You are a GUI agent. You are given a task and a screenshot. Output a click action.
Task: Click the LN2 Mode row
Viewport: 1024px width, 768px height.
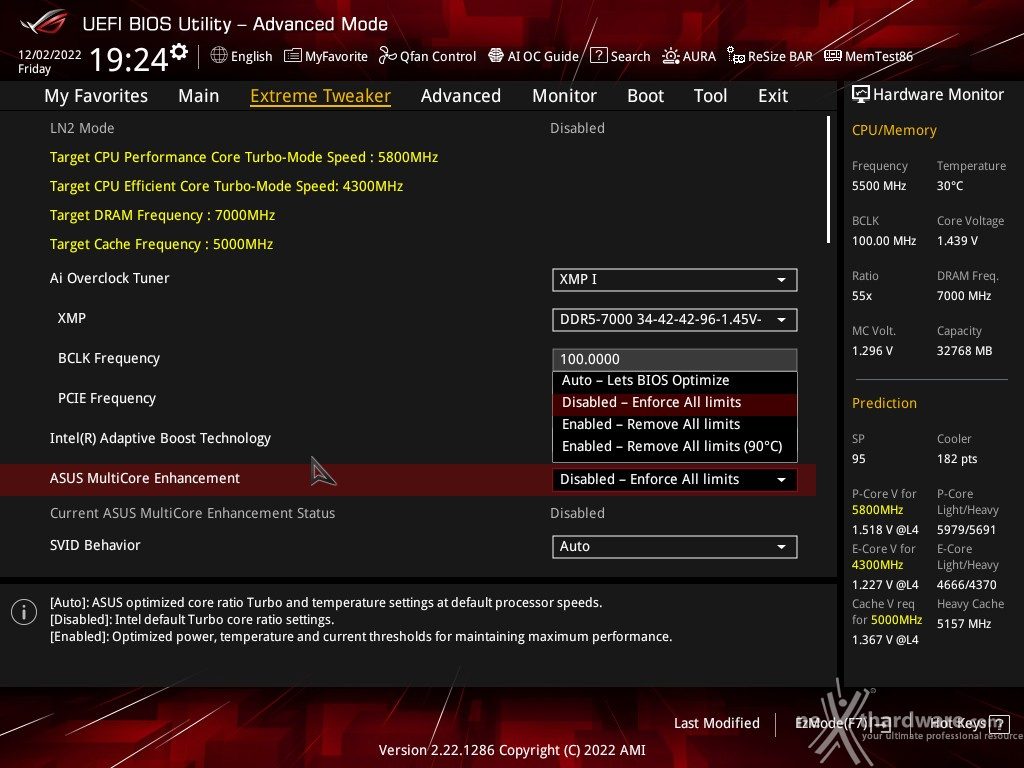[408, 128]
